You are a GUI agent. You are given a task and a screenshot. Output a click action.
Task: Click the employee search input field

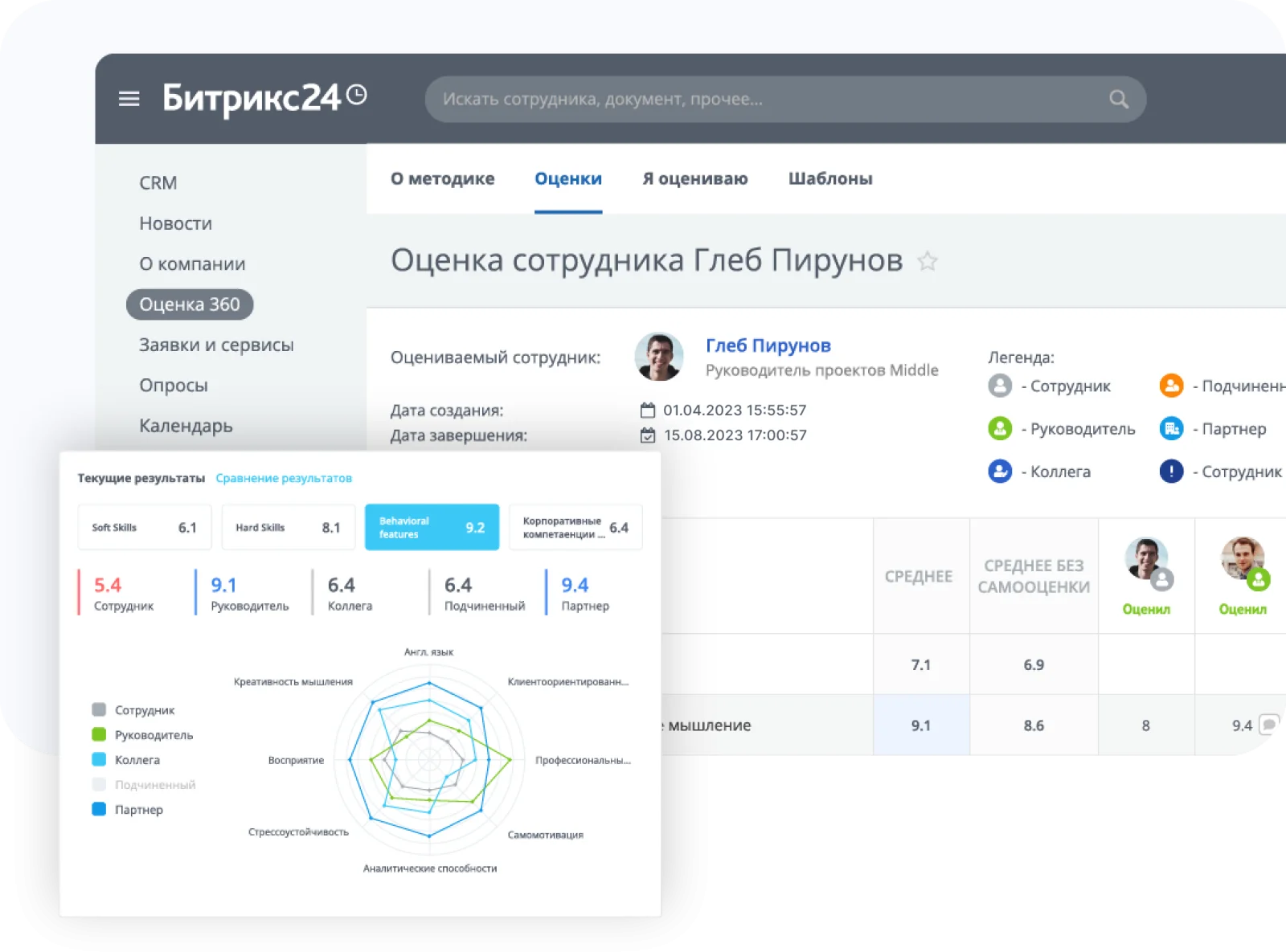click(x=723, y=99)
